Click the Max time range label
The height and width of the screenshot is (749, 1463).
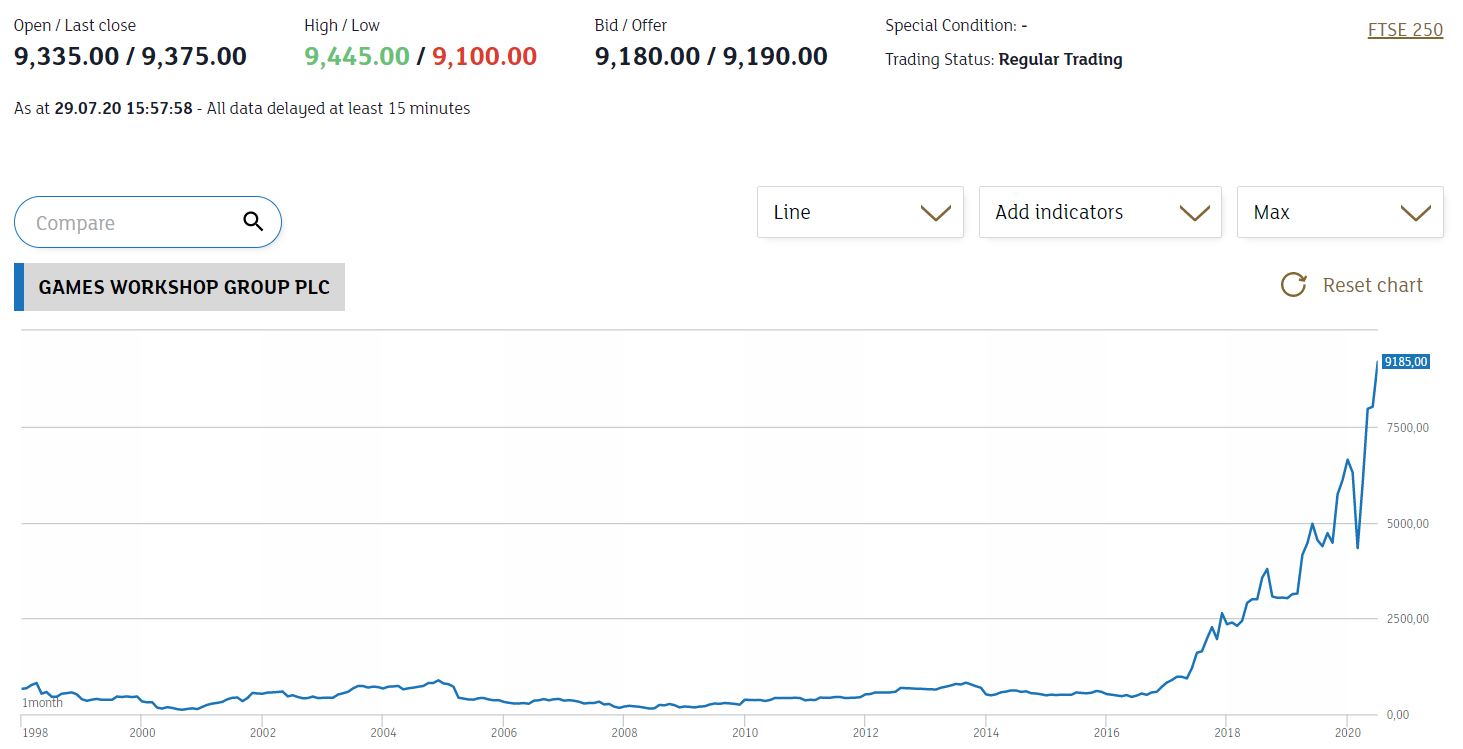(1272, 212)
